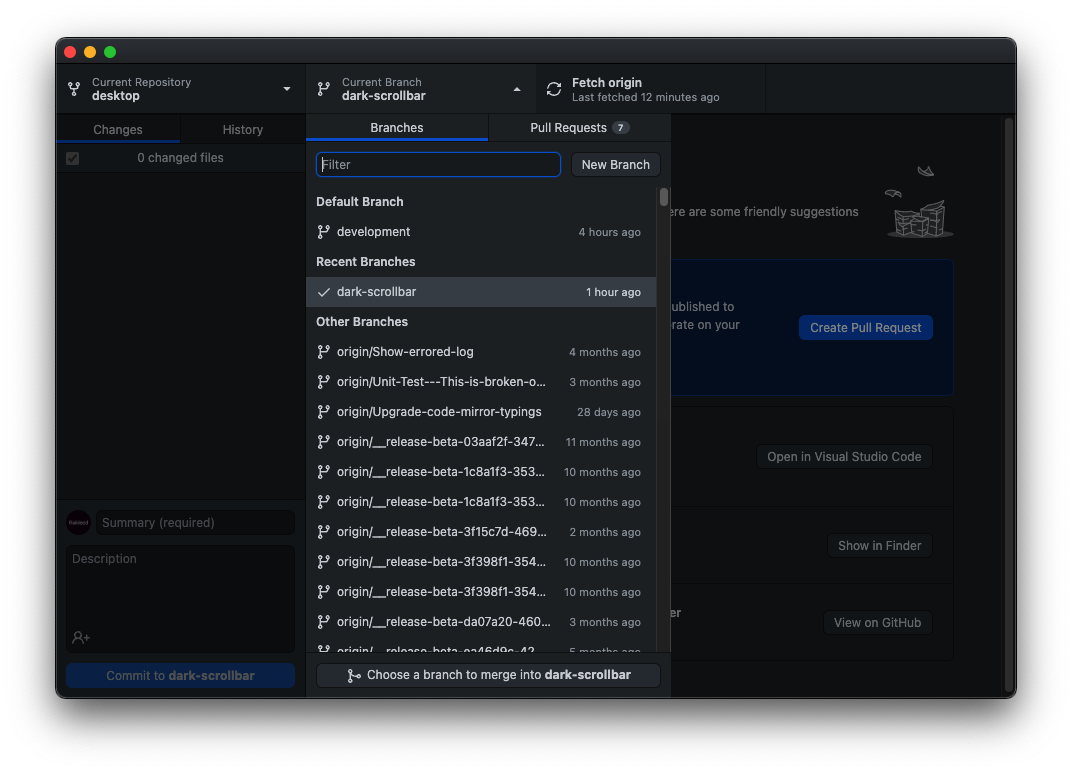Viewport: 1072px width, 772px height.
Task: Collapse the Current Branch dropdown
Action: tap(420, 89)
